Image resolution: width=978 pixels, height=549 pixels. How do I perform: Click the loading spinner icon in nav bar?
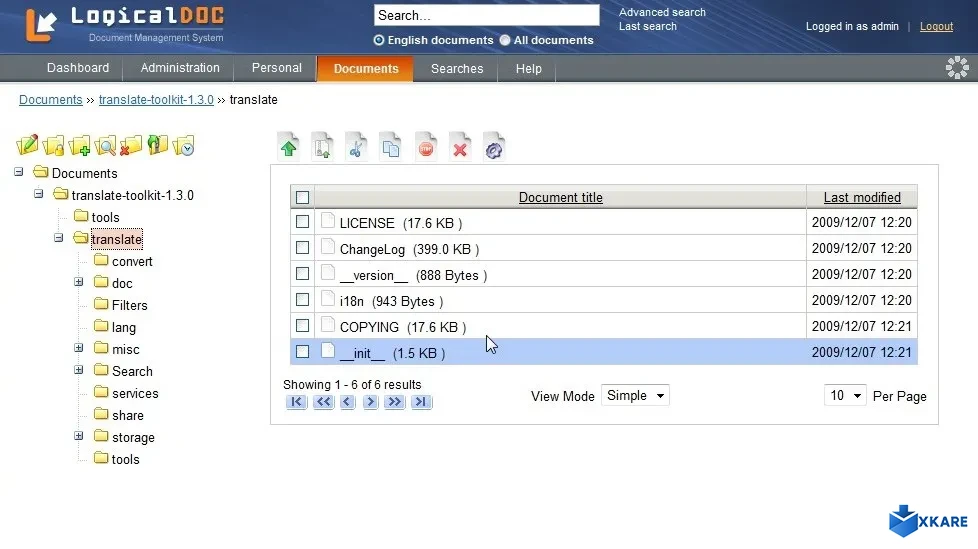pos(957,67)
